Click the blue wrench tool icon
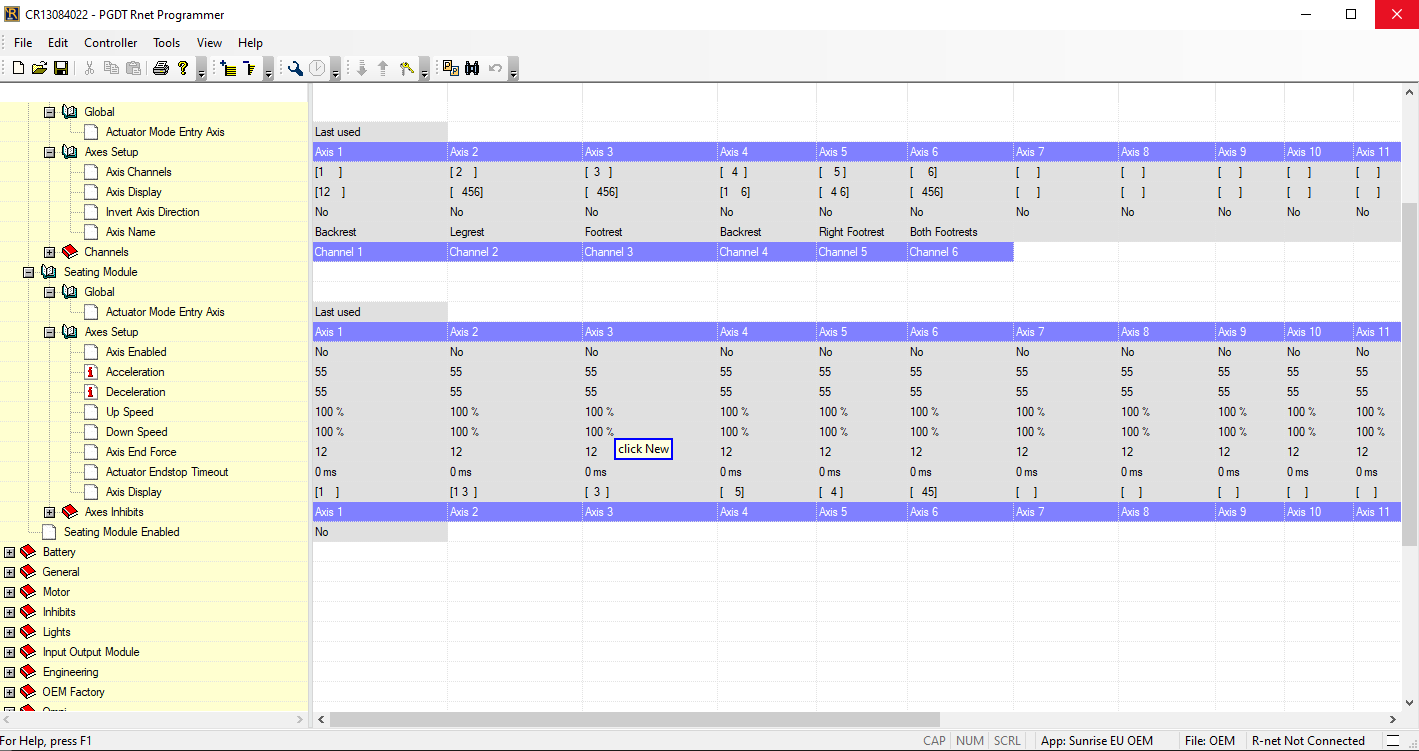The width and height of the screenshot is (1419, 751). pyautogui.click(x=295, y=68)
